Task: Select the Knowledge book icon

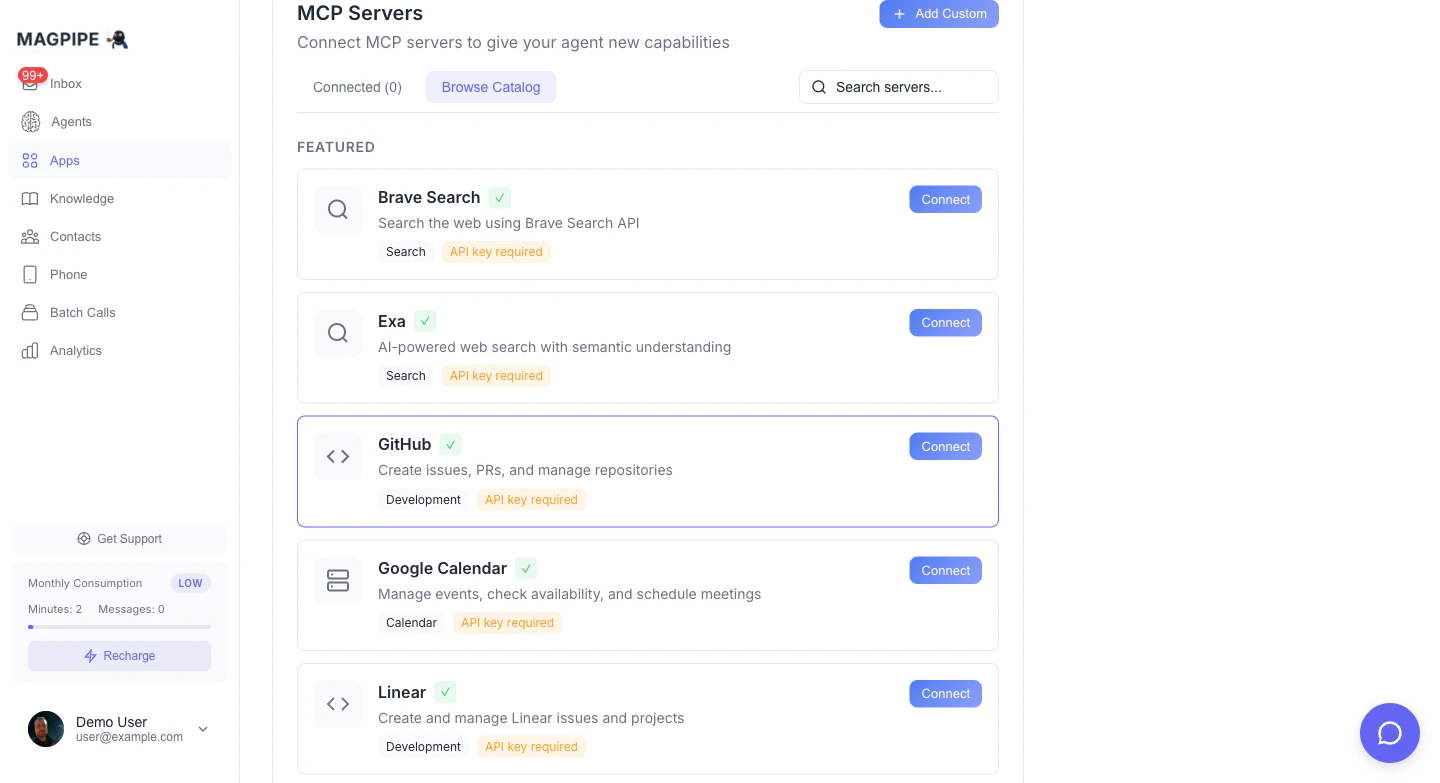Action: click(x=30, y=199)
